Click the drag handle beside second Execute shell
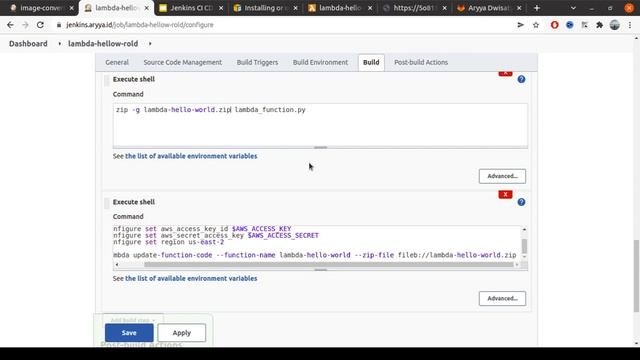 [107, 203]
